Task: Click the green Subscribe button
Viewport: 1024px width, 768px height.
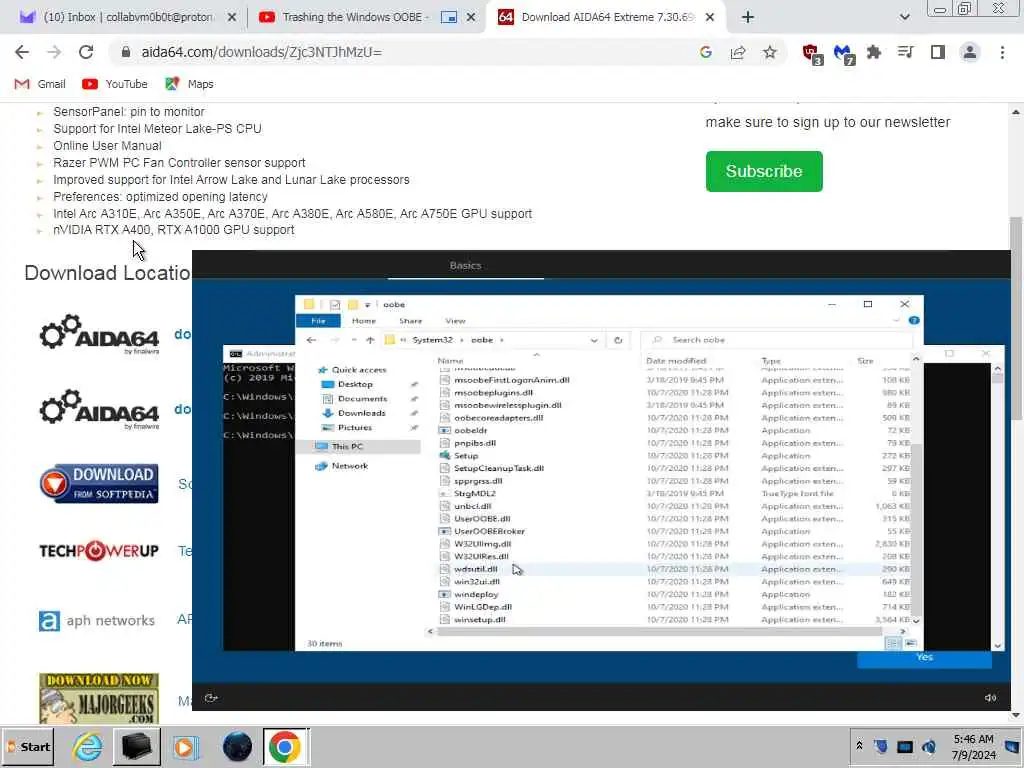Action: [764, 171]
